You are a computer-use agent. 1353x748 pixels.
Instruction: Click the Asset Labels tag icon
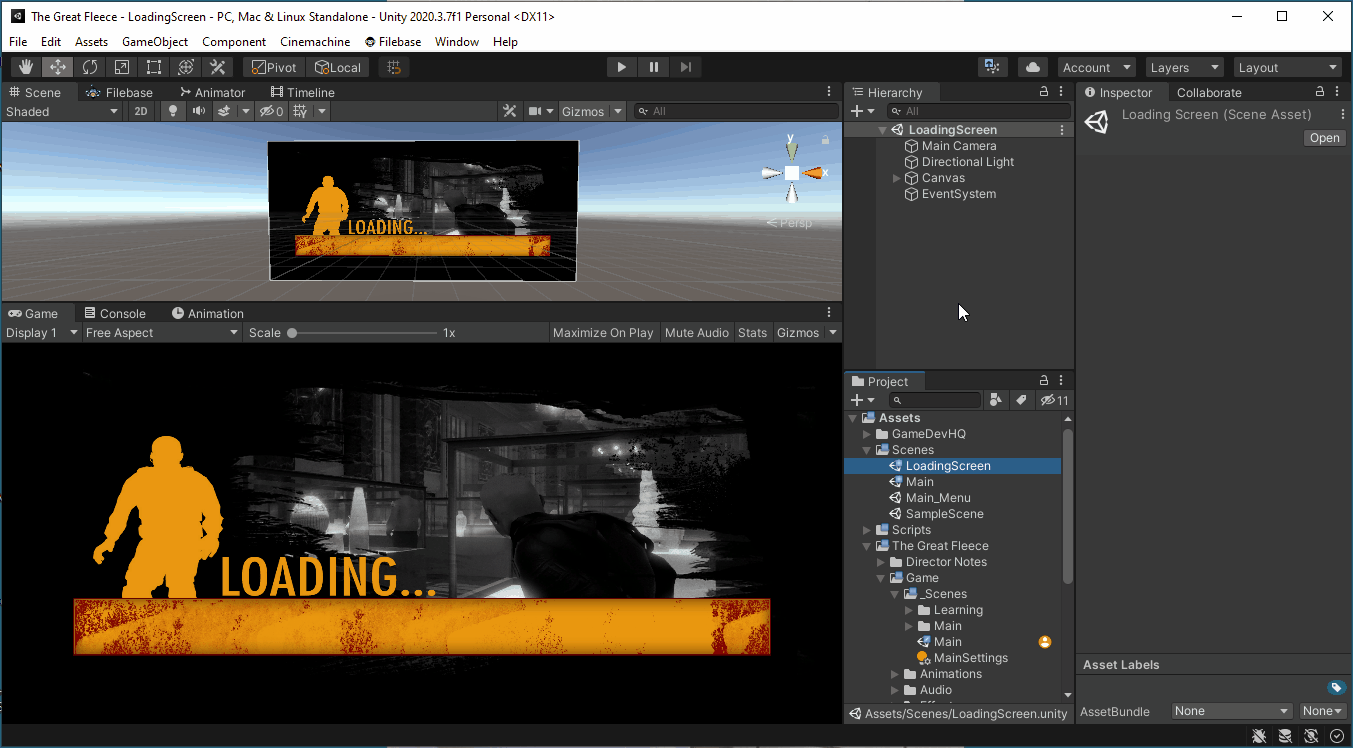[x=1336, y=687]
